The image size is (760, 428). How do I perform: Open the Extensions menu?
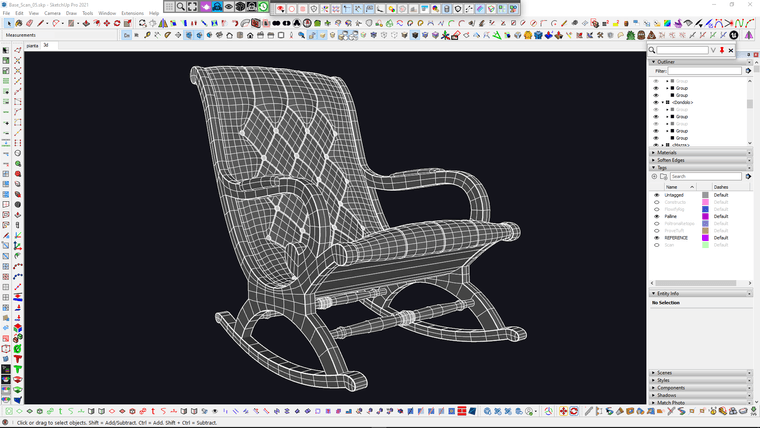(132, 13)
